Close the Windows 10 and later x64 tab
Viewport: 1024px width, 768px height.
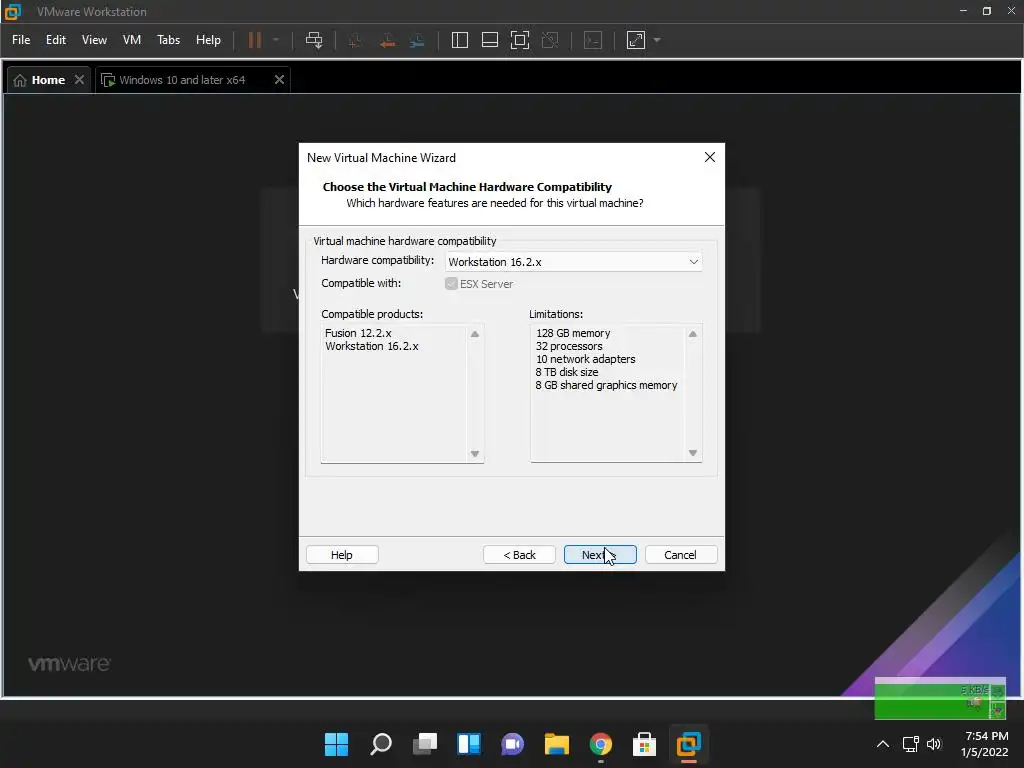[279, 79]
